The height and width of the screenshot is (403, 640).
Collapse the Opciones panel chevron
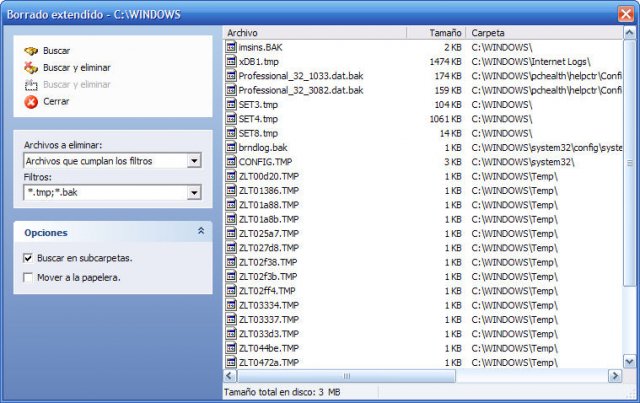point(201,231)
